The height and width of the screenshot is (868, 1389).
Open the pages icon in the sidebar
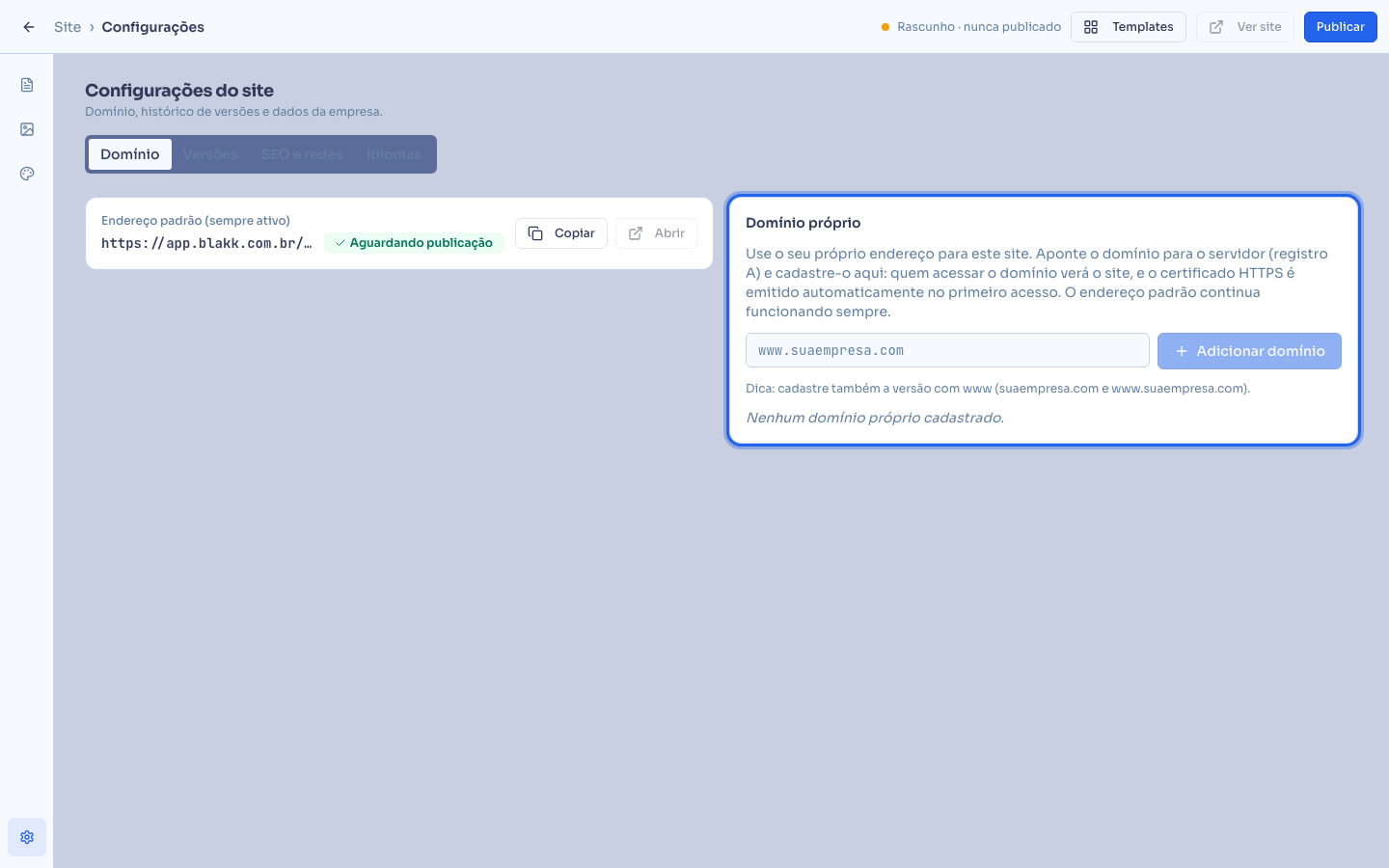(x=27, y=85)
